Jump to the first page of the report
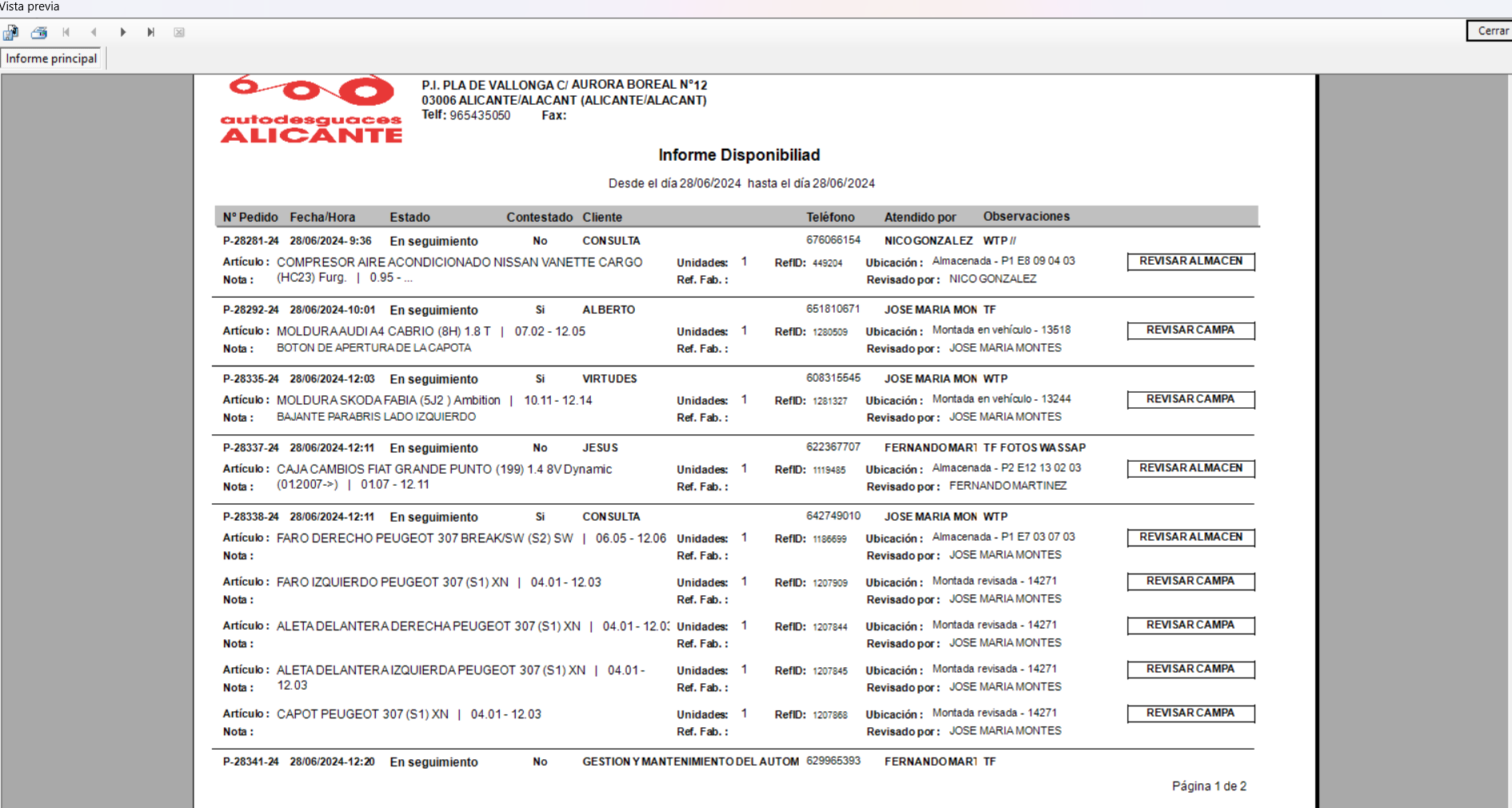The width and height of the screenshot is (1512, 808). 66,32
